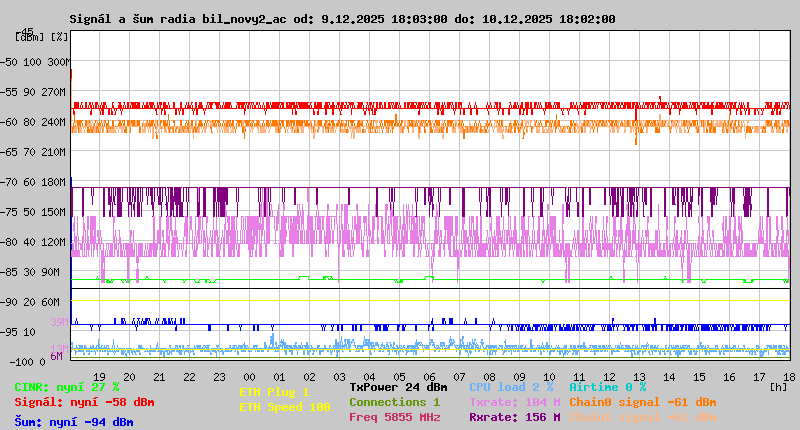Click the Airtime 0 % legend label

(607, 387)
